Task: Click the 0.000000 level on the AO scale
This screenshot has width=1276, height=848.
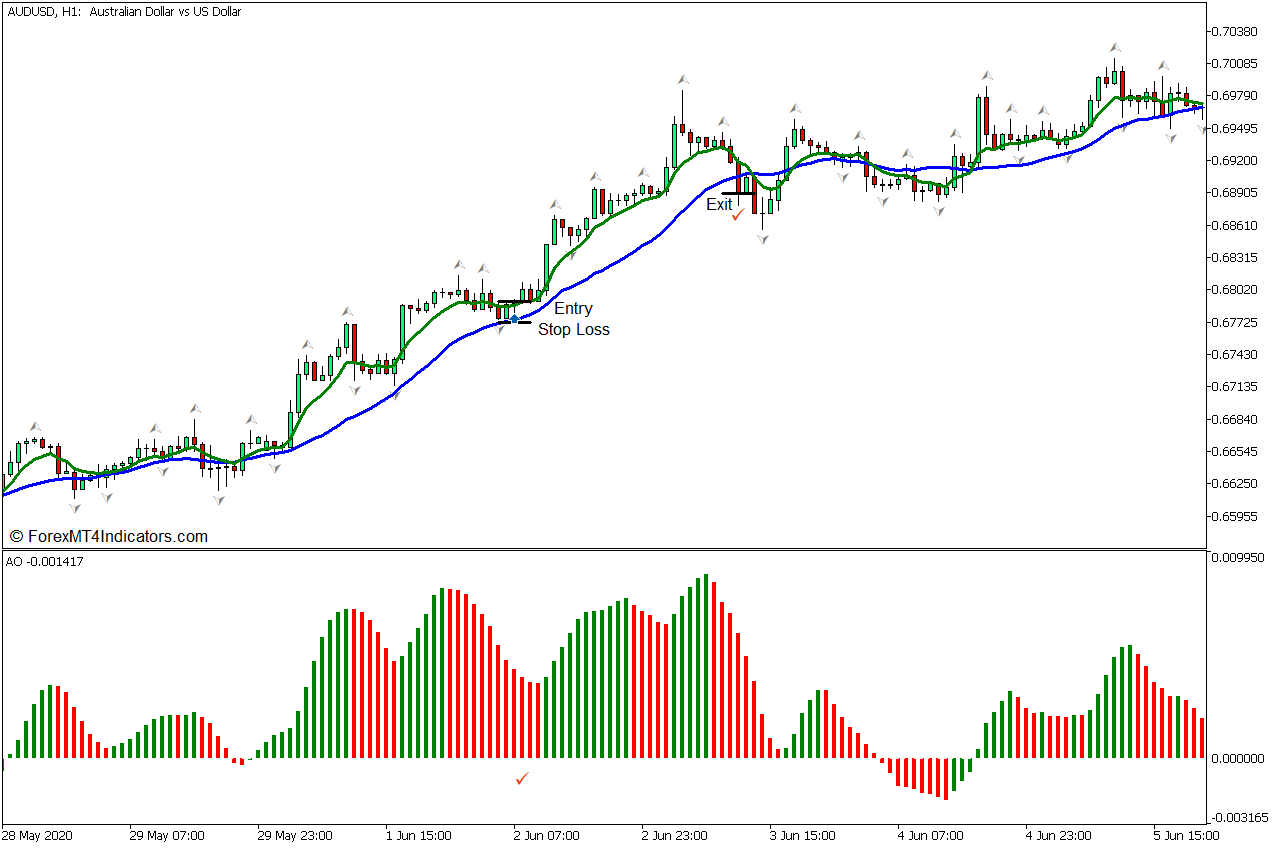Action: [x=1237, y=759]
